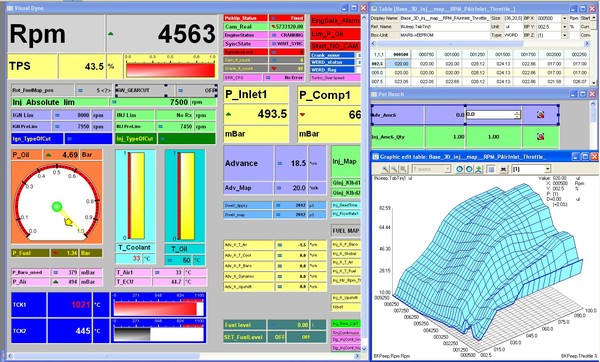Click the green needle hub of P_Oil gauge
The height and width of the screenshot is (362, 600).
tap(57, 207)
